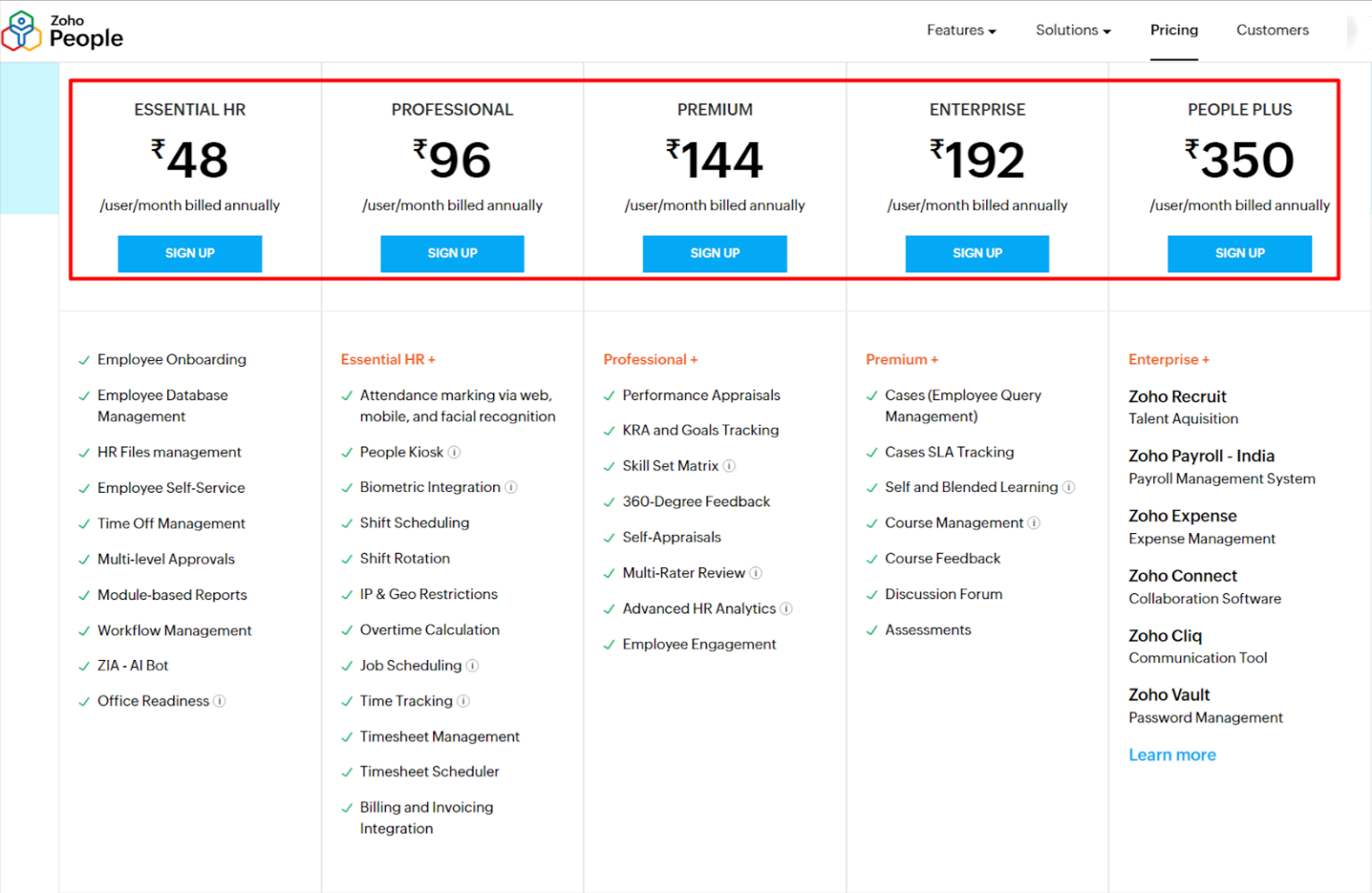Click the info icon beside Multi-Rater Review
Viewport: 1372px width, 893px height.
[x=756, y=572]
